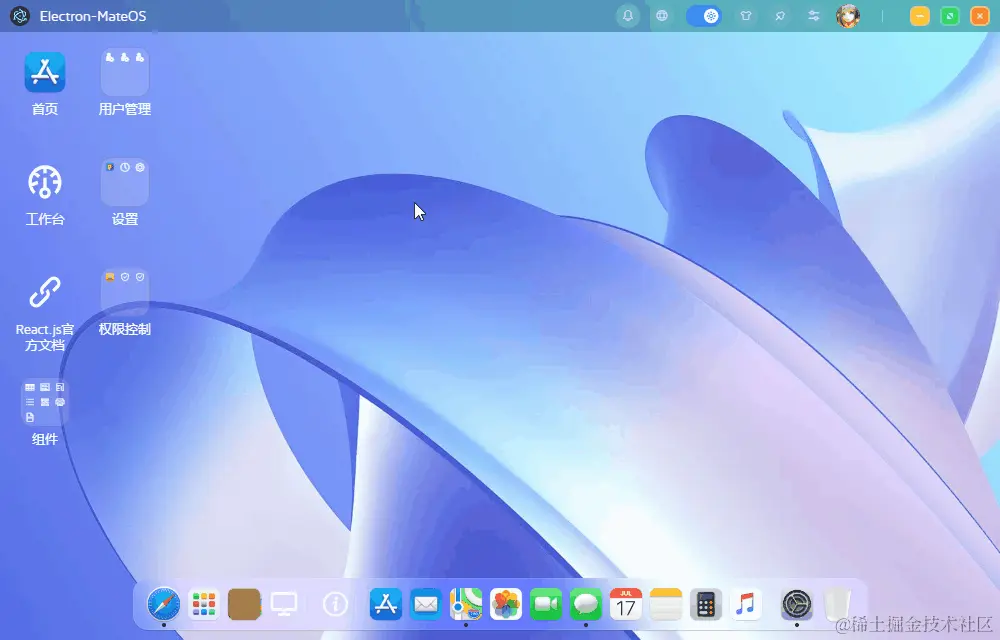Open the Music app from the dock
This screenshot has width=1000, height=640.
pos(746,604)
